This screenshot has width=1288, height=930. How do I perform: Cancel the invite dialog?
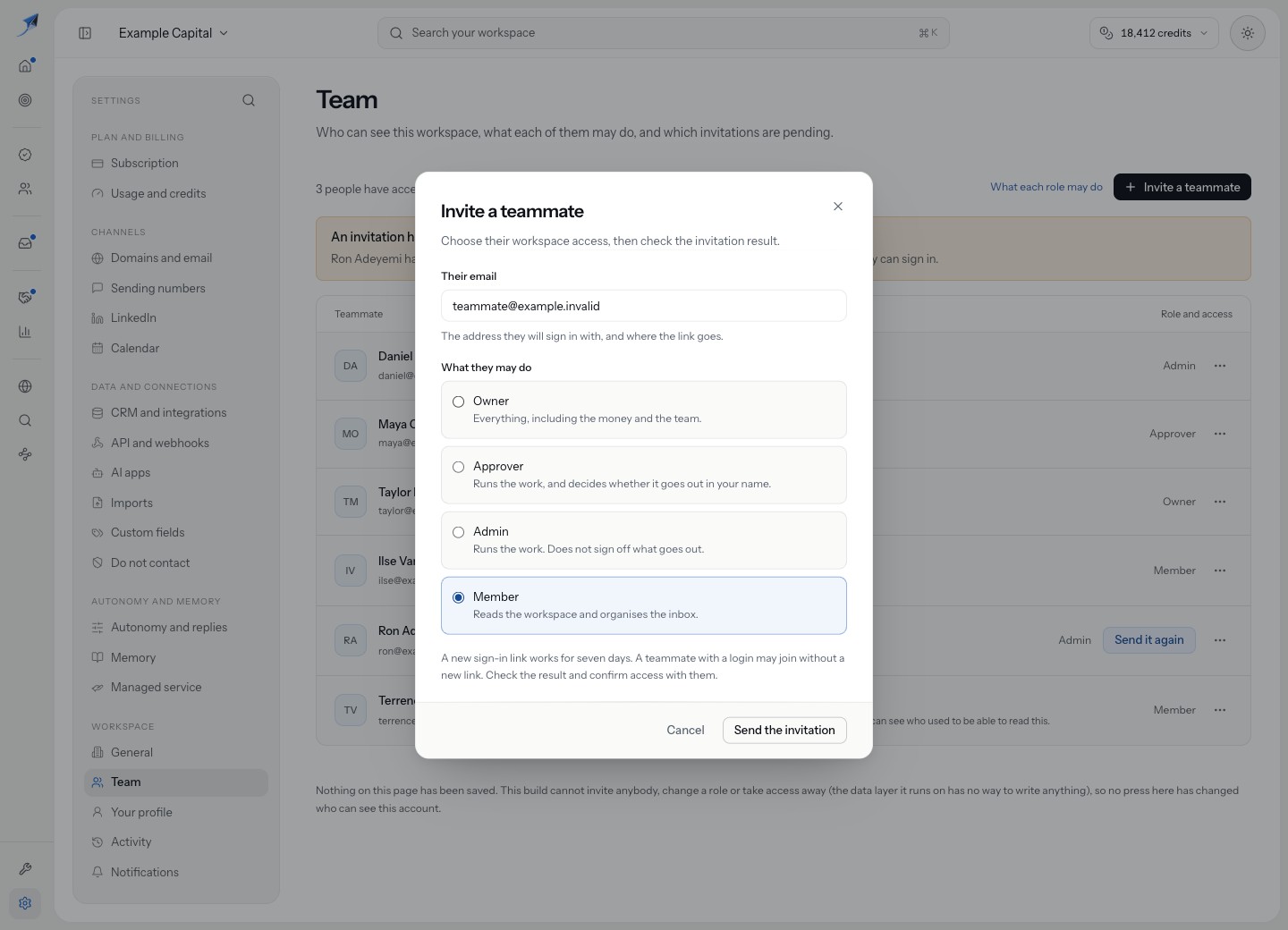685,730
